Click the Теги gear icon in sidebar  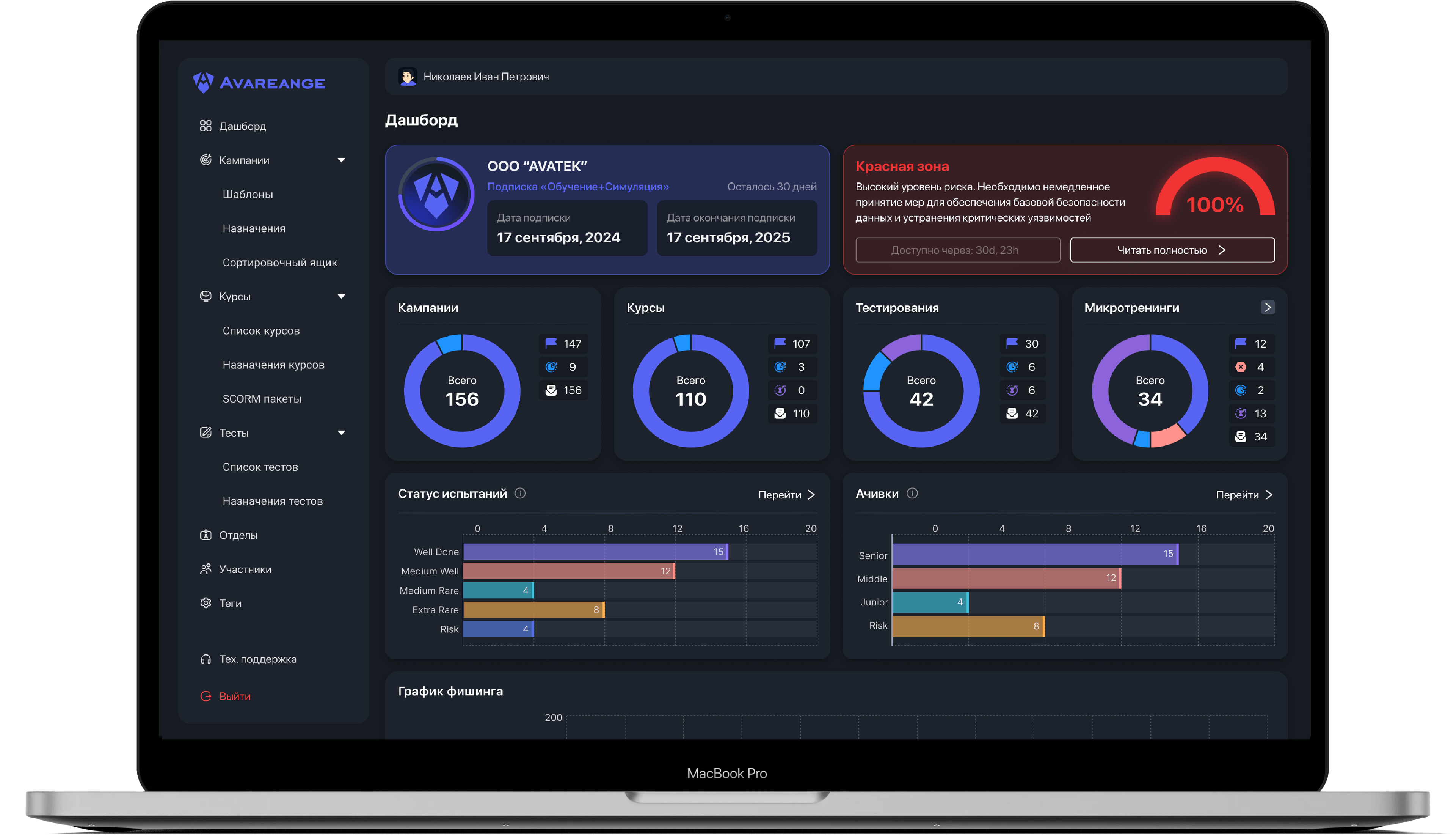pos(206,603)
